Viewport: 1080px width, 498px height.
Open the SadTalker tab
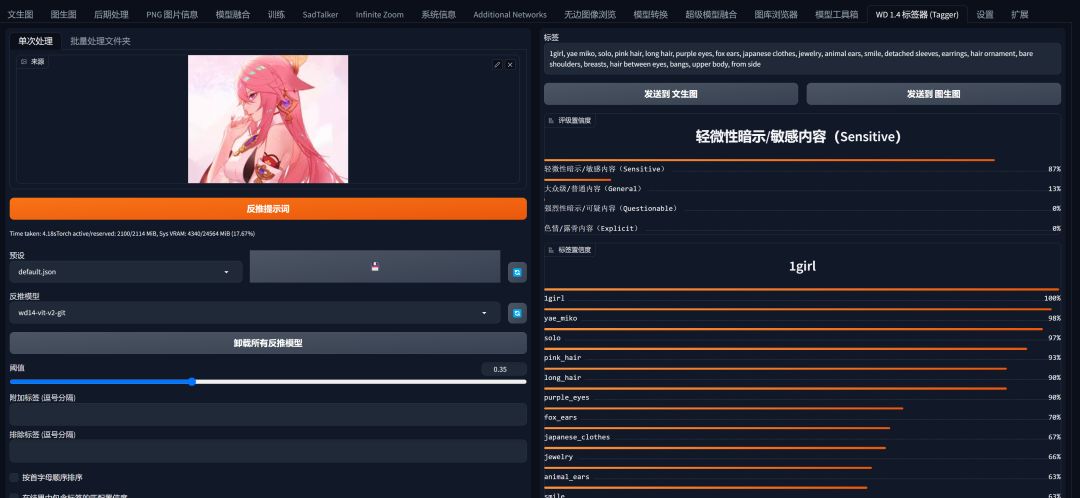(x=320, y=14)
